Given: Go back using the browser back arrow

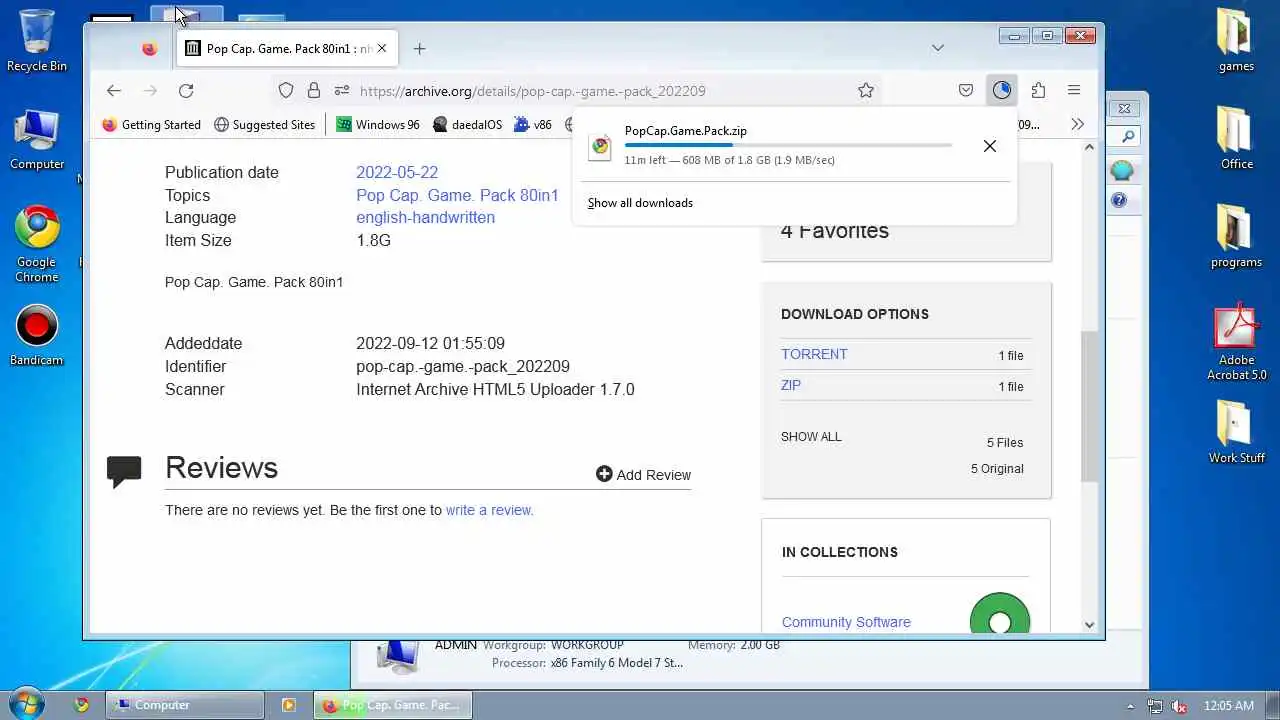Looking at the screenshot, I should coord(114,90).
